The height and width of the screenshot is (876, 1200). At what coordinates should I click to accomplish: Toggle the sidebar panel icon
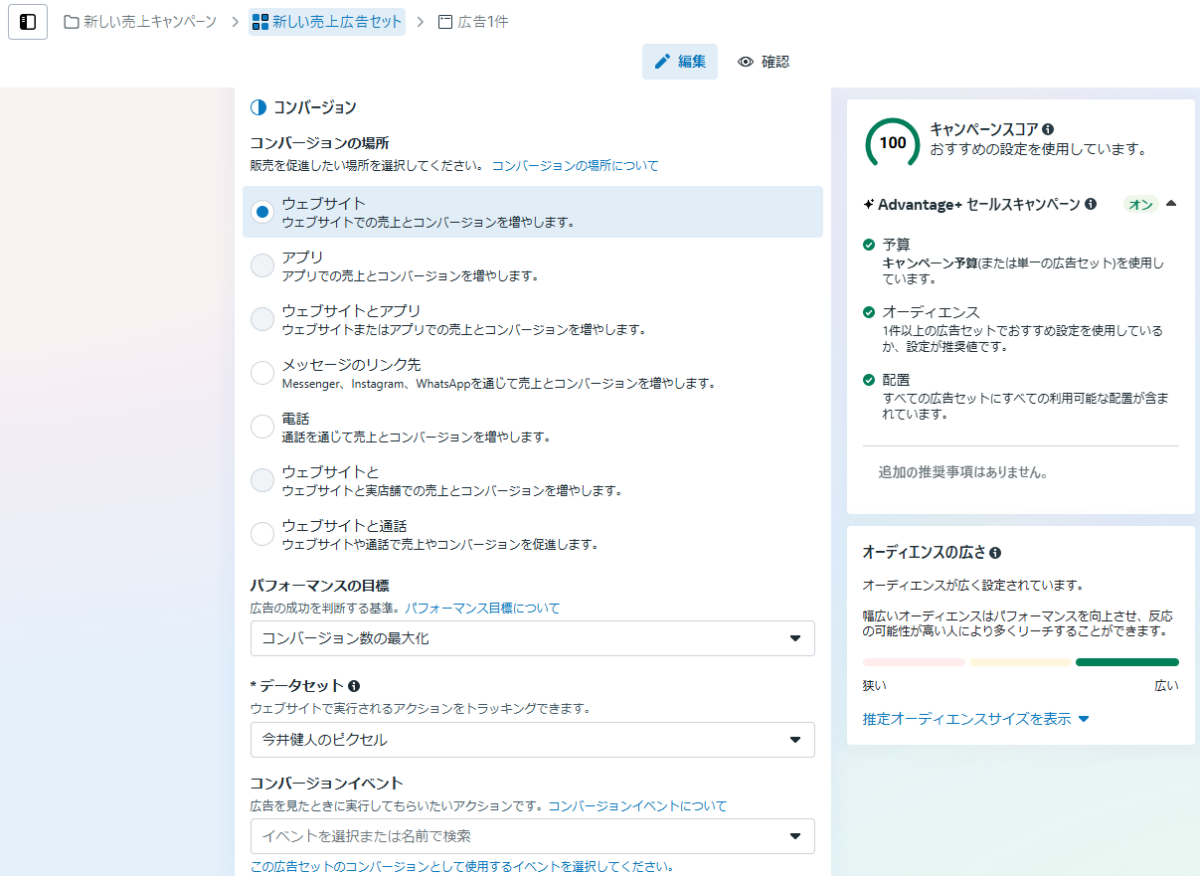[28, 22]
